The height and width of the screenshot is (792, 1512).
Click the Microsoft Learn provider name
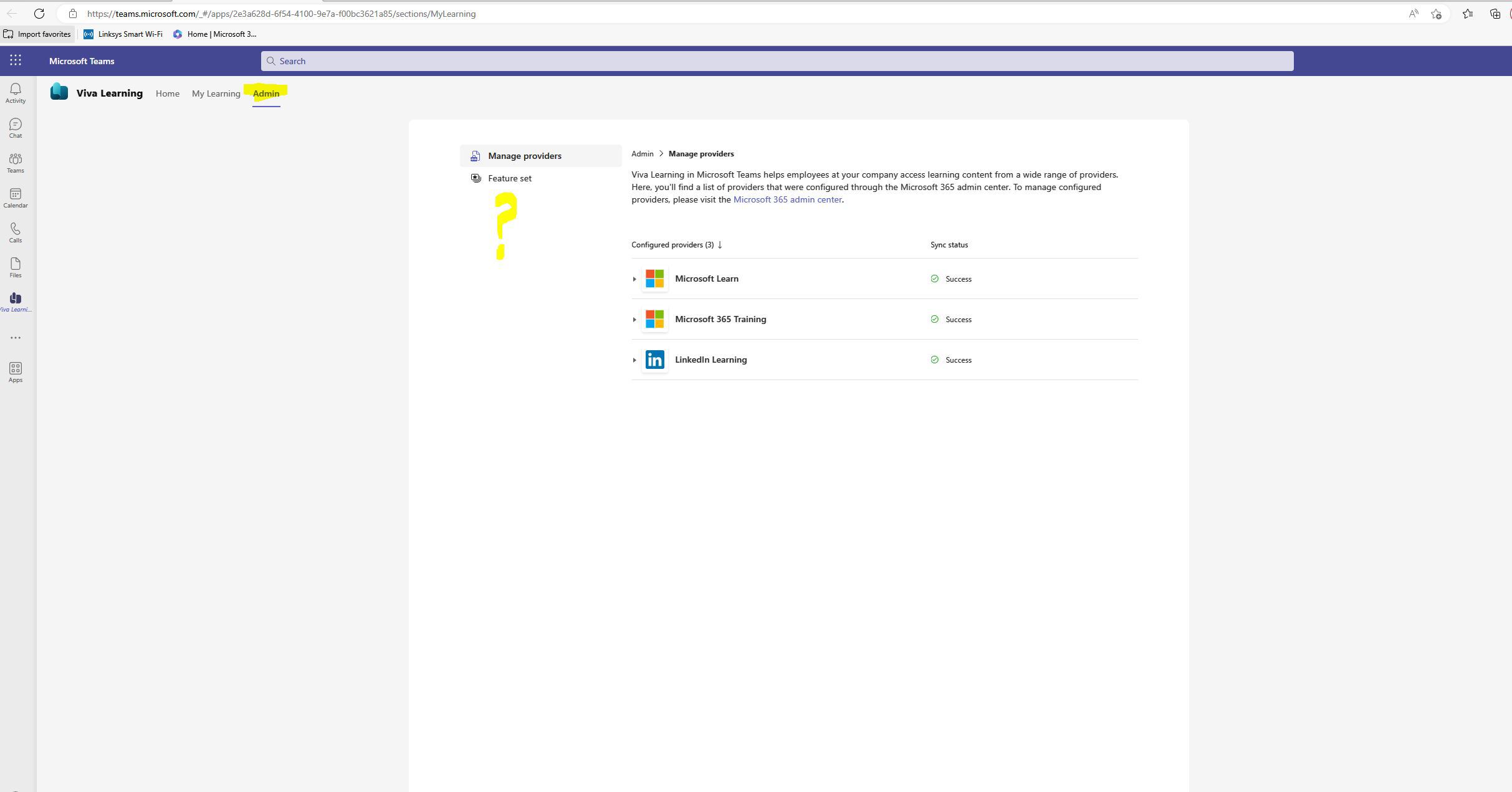707,279
